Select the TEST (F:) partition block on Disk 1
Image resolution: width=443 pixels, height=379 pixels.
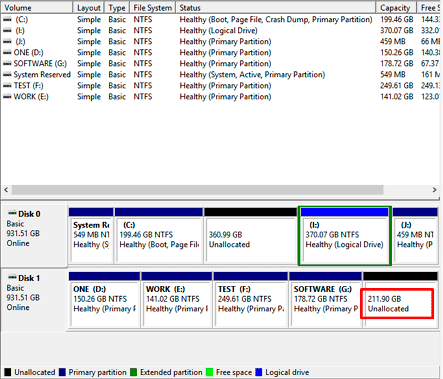(x=250, y=300)
